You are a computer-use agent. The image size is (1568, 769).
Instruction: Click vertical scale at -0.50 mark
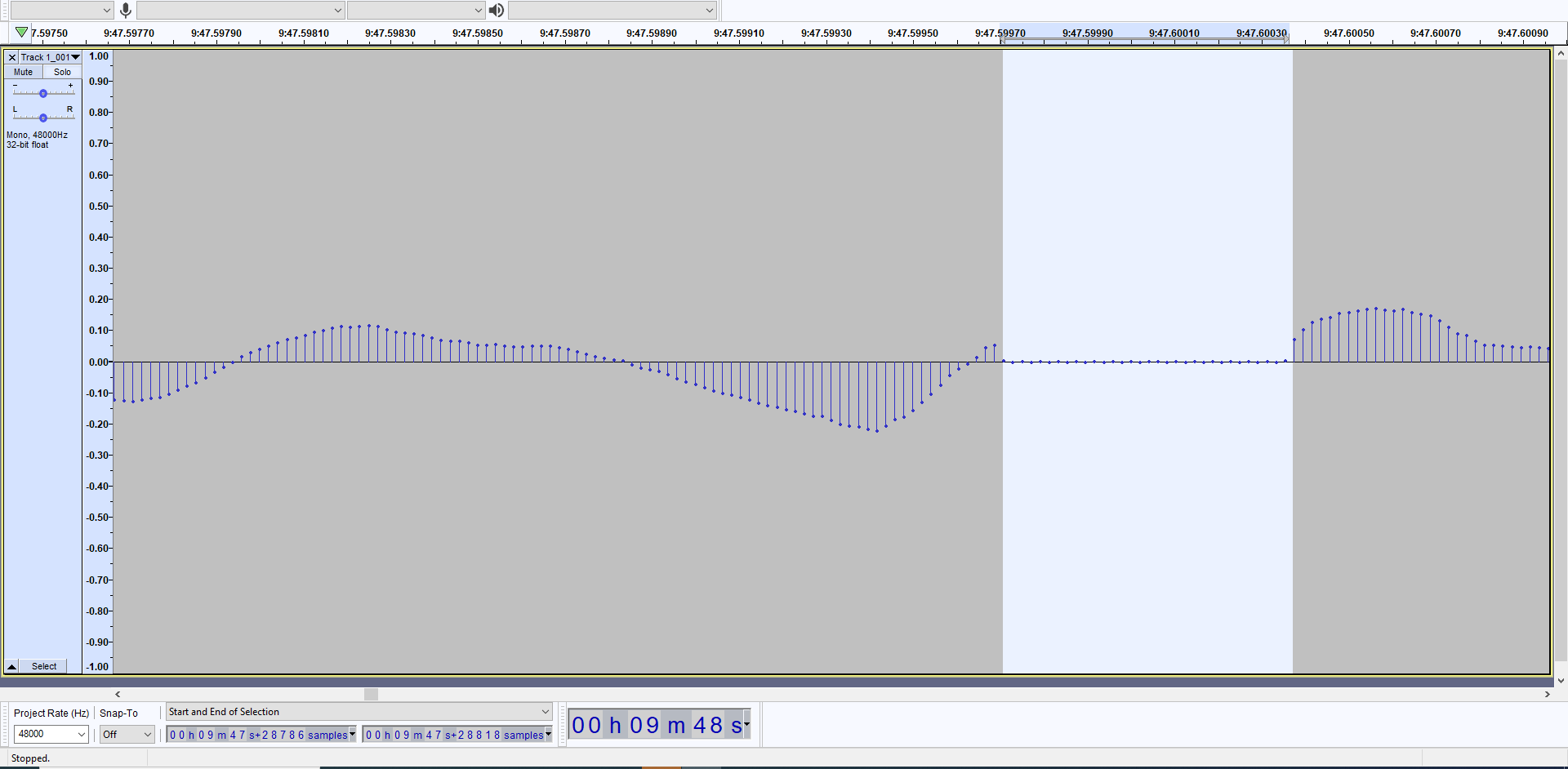pyautogui.click(x=98, y=517)
